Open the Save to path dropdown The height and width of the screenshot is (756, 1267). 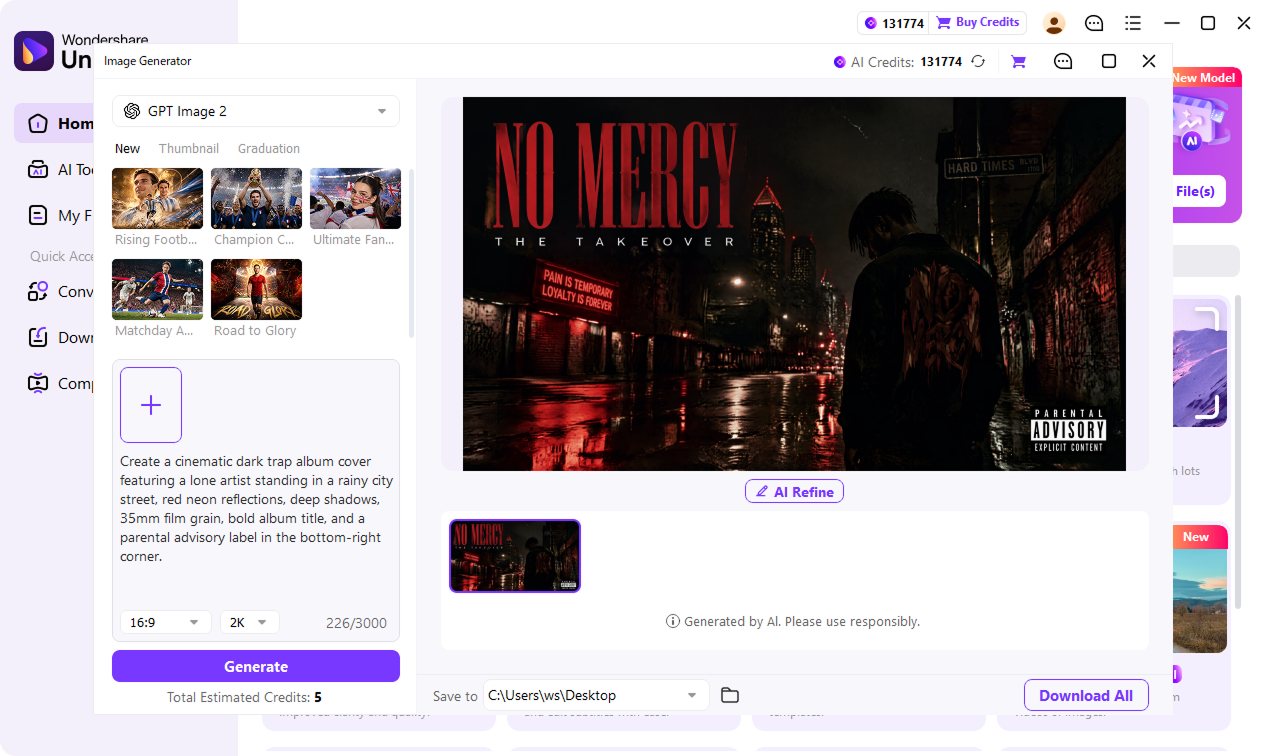click(596, 695)
